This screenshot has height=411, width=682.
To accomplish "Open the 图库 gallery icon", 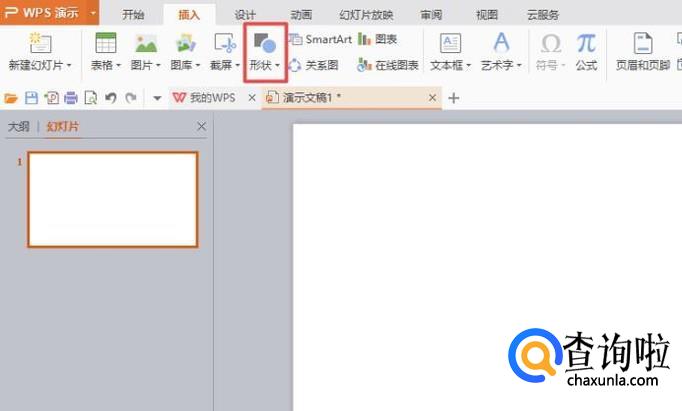I will [x=185, y=43].
